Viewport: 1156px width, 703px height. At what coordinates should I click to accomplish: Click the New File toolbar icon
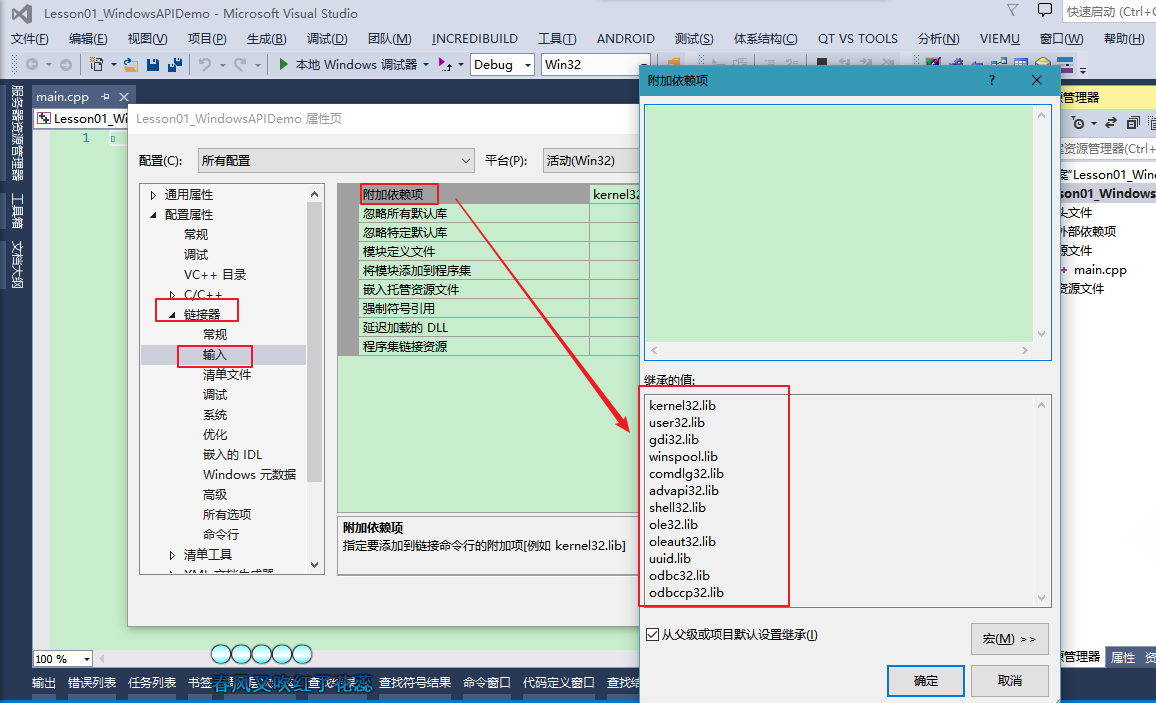(x=95, y=64)
